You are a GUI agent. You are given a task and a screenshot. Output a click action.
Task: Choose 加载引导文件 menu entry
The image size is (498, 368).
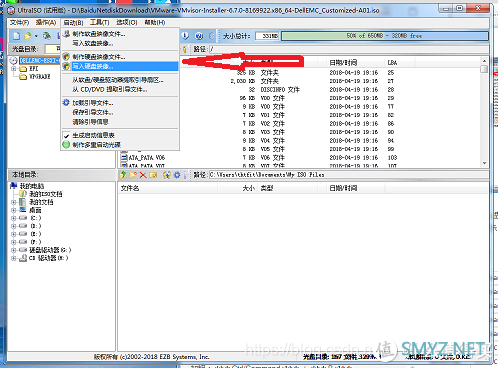(x=120, y=103)
